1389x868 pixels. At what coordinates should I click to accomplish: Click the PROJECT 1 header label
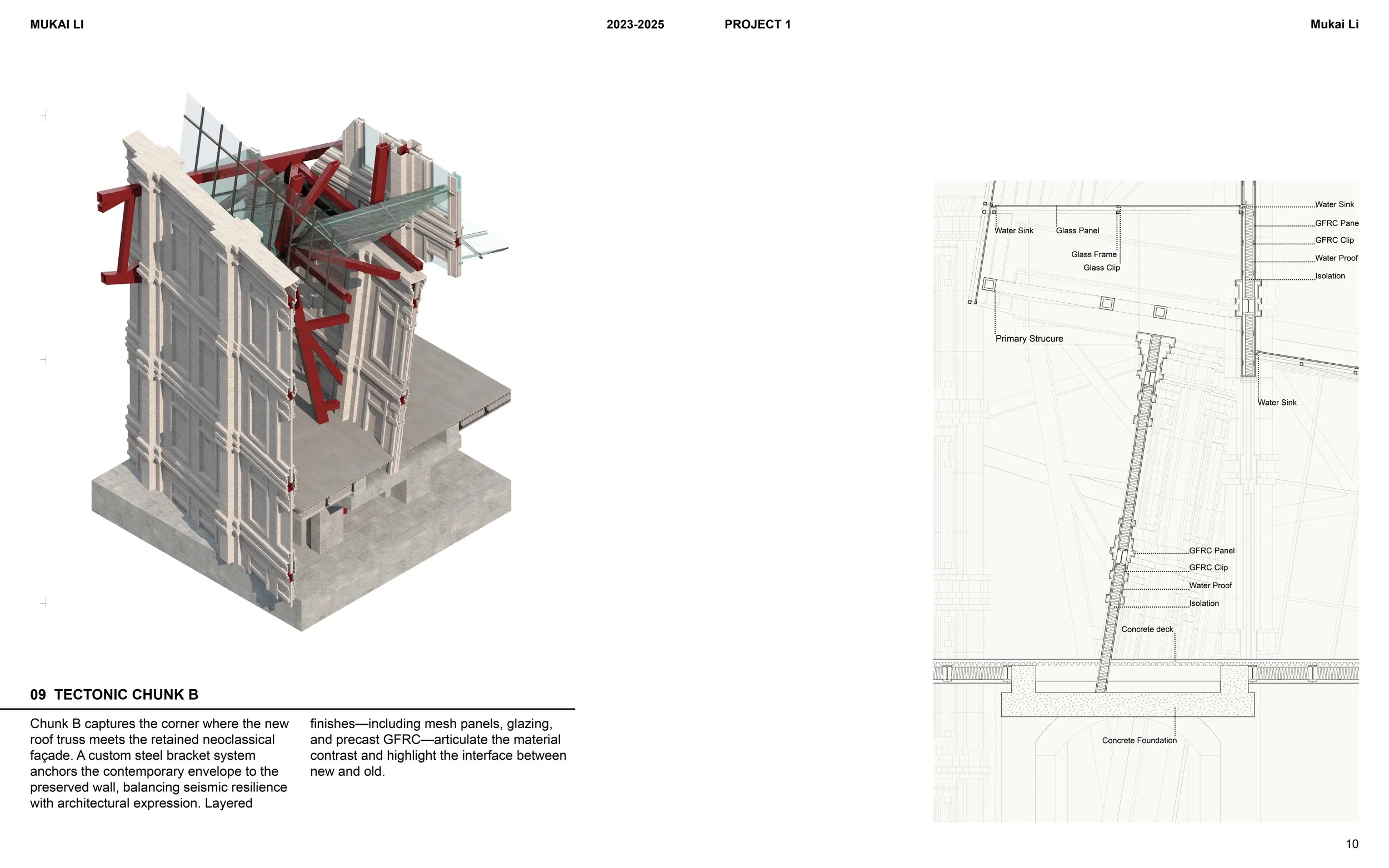click(x=757, y=24)
